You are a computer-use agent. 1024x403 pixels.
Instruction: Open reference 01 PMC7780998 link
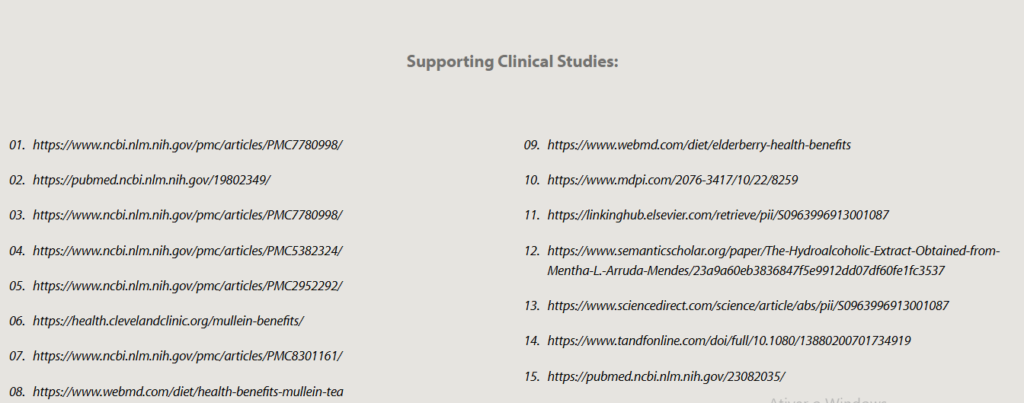point(187,145)
